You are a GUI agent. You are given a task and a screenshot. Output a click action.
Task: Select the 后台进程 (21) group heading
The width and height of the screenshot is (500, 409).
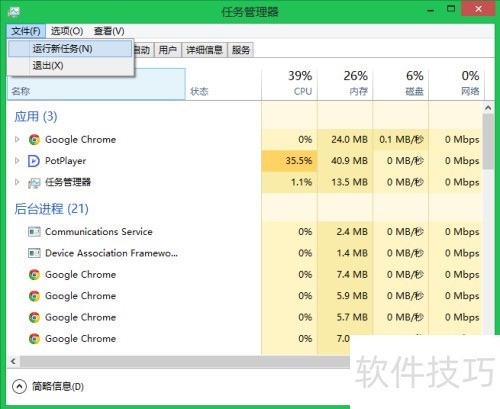tap(51, 209)
